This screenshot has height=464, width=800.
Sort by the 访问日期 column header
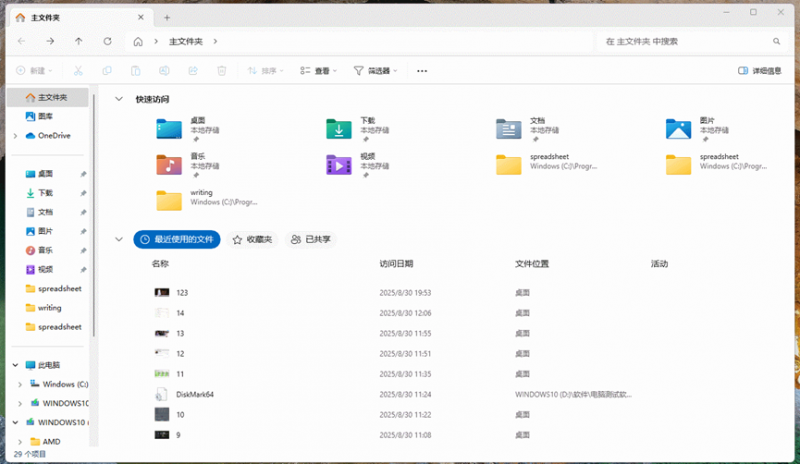(x=396, y=264)
